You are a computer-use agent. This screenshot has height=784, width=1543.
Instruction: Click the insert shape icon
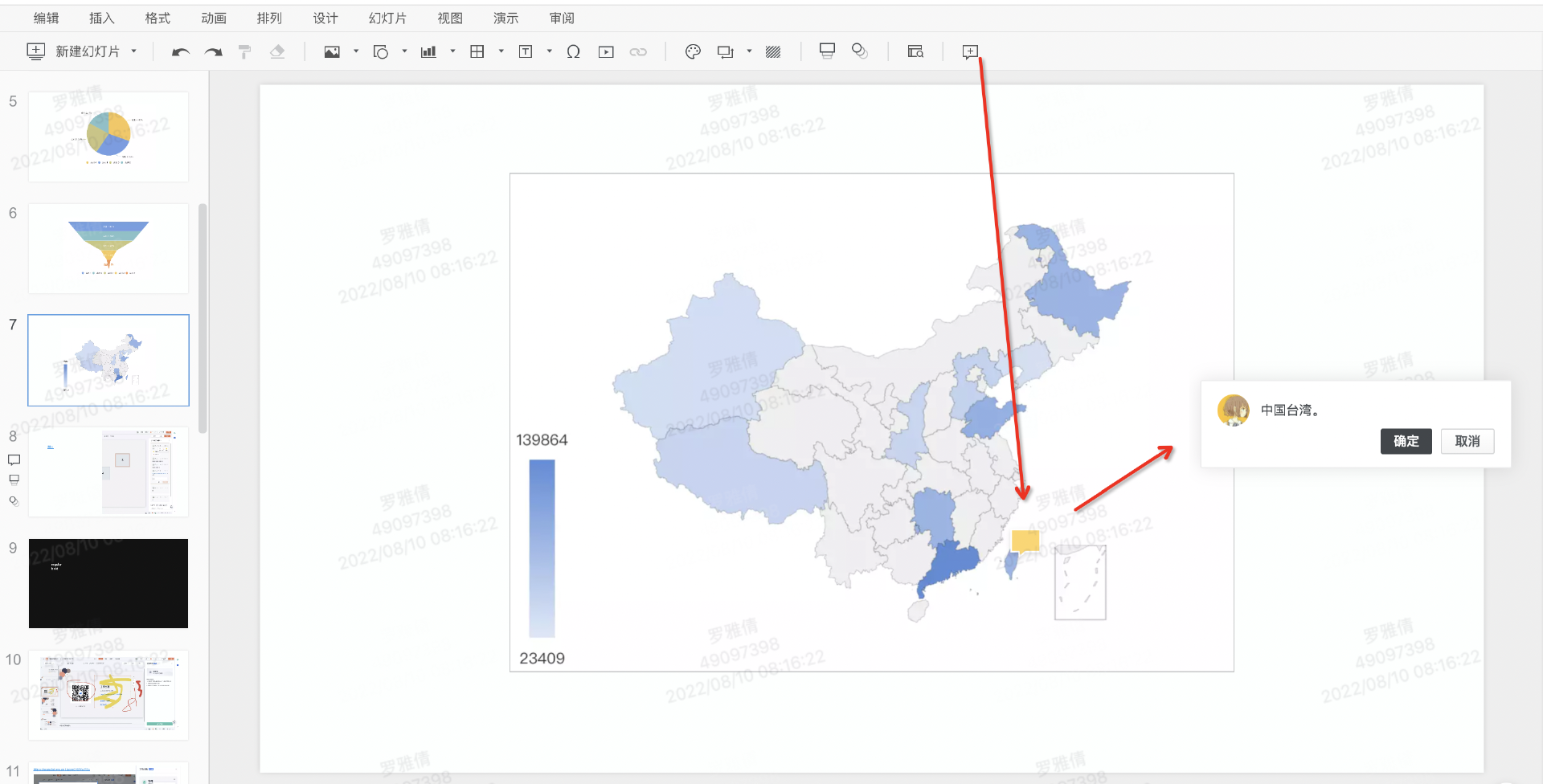coord(381,52)
